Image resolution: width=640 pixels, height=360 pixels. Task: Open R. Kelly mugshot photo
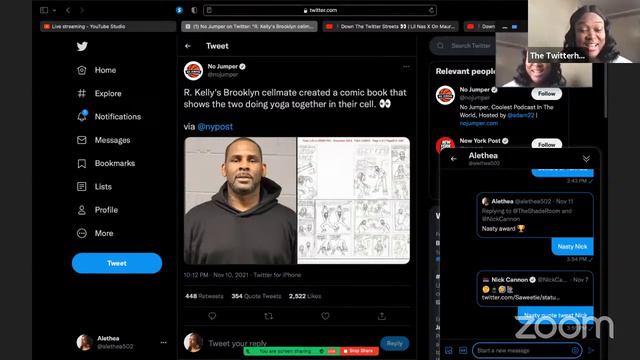[x=240, y=200]
